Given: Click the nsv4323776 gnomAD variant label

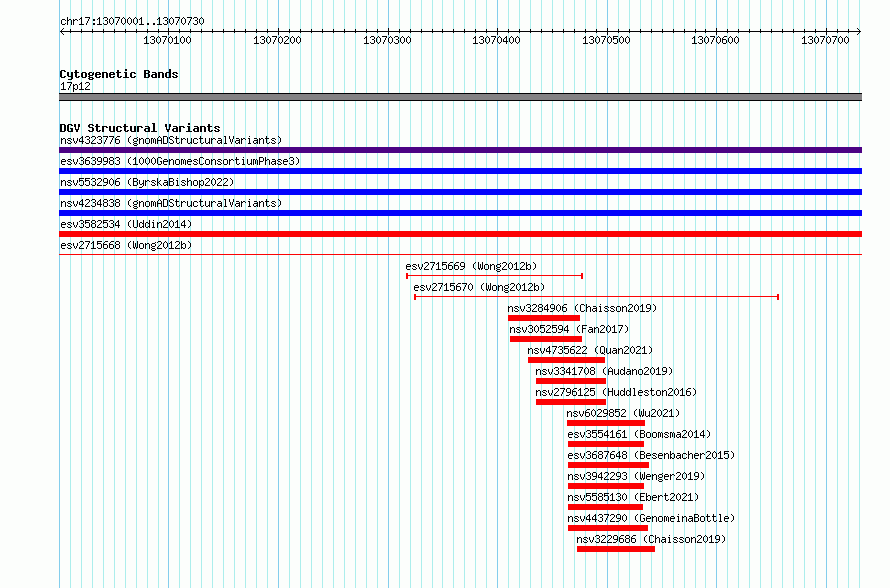Looking at the screenshot, I should [171, 140].
